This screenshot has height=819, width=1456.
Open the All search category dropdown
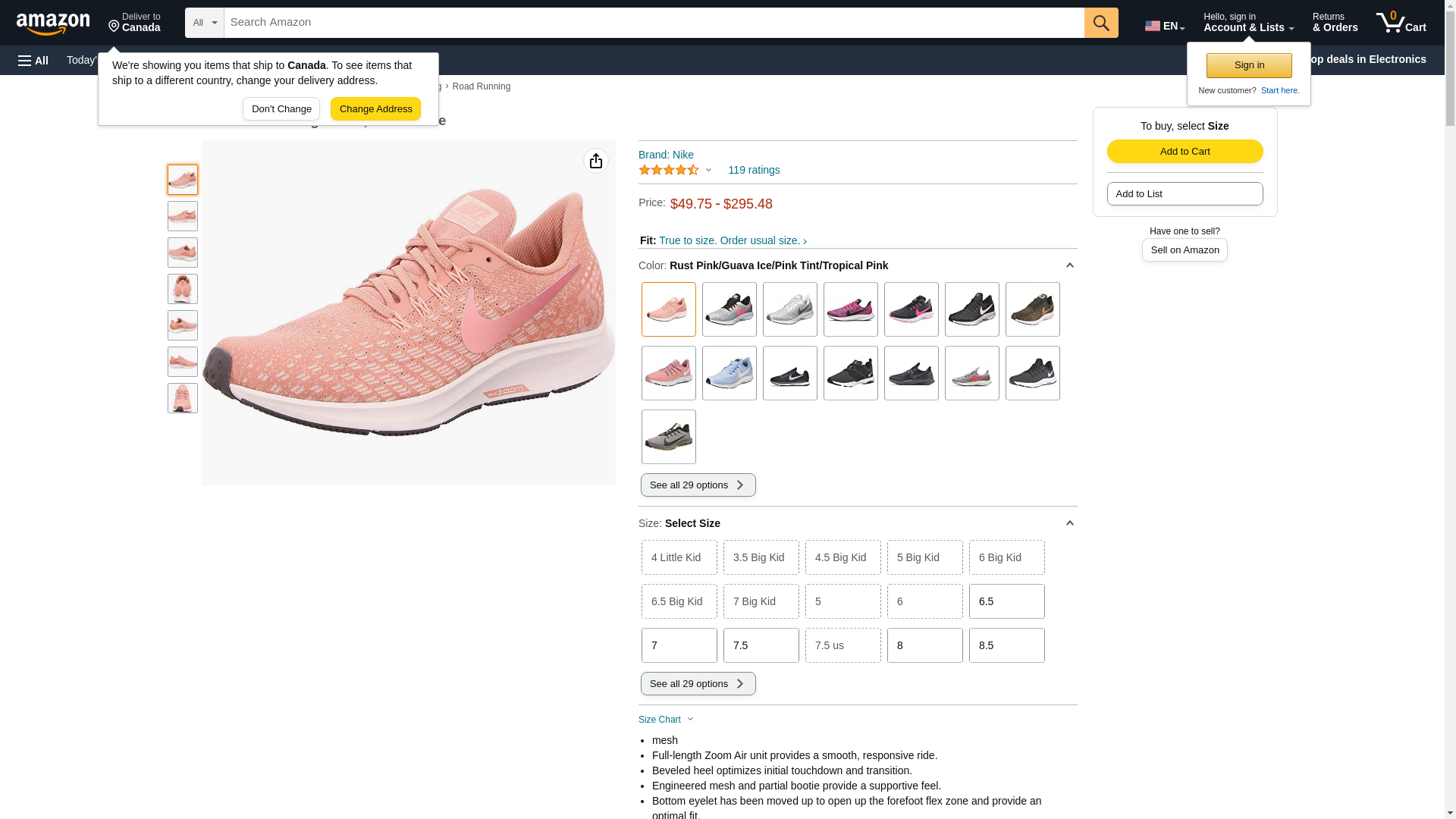204,23
